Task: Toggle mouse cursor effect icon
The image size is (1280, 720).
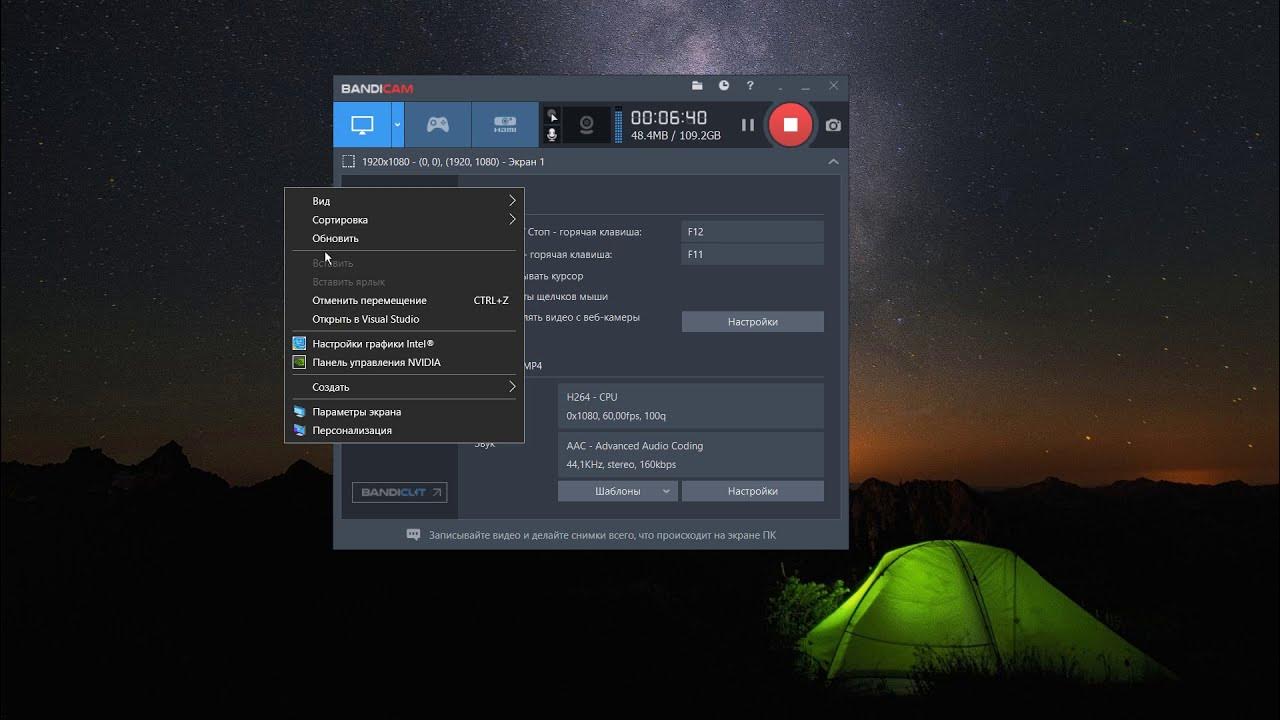Action: click(x=552, y=116)
